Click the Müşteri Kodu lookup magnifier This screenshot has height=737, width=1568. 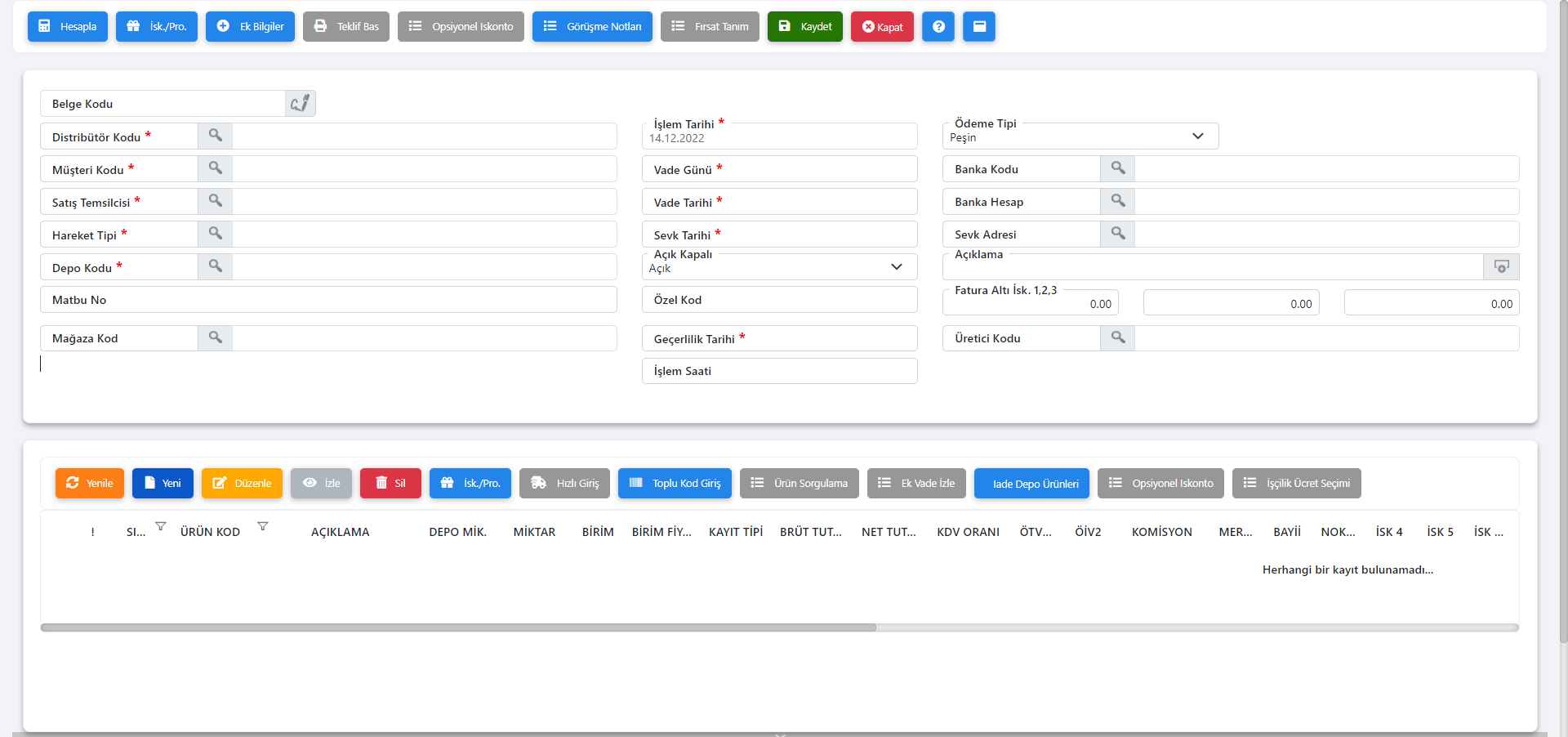215,168
